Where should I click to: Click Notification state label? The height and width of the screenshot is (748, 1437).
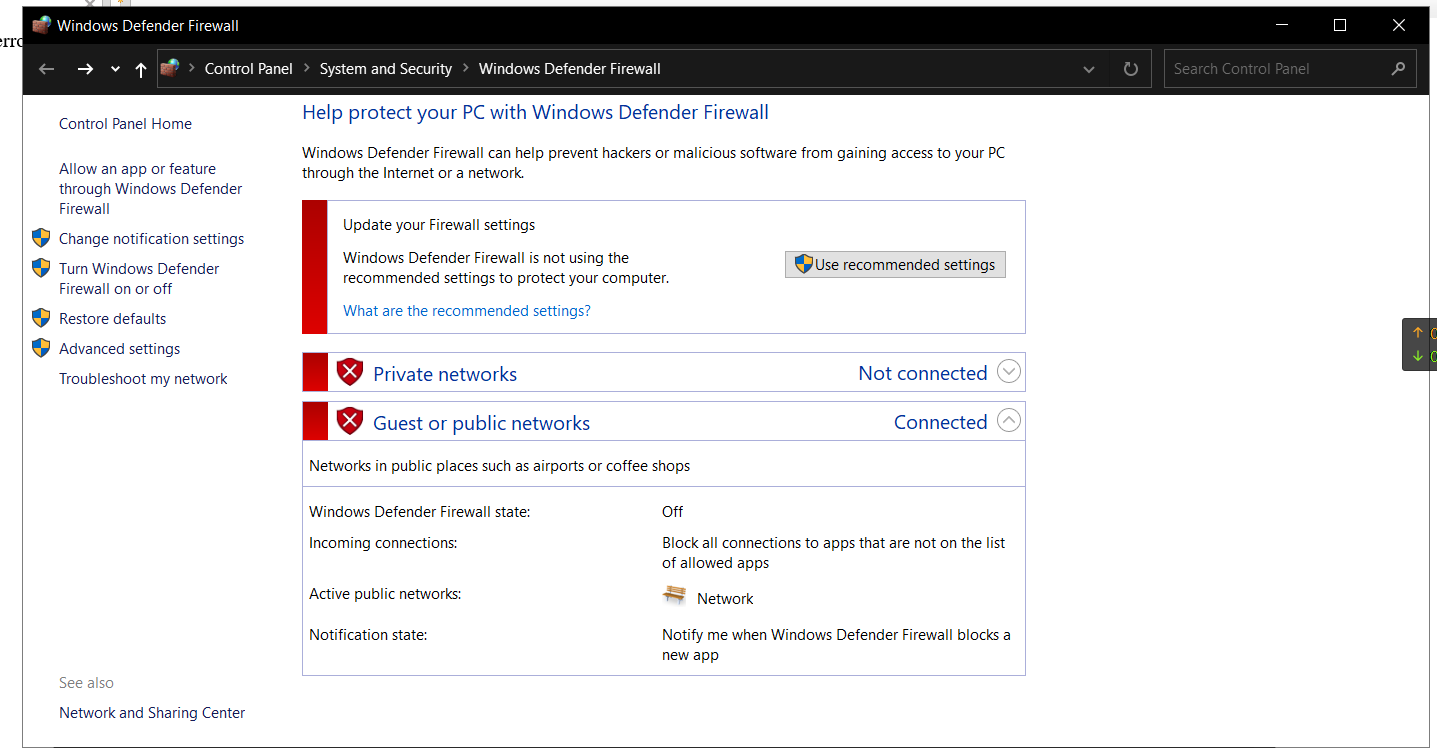click(368, 635)
